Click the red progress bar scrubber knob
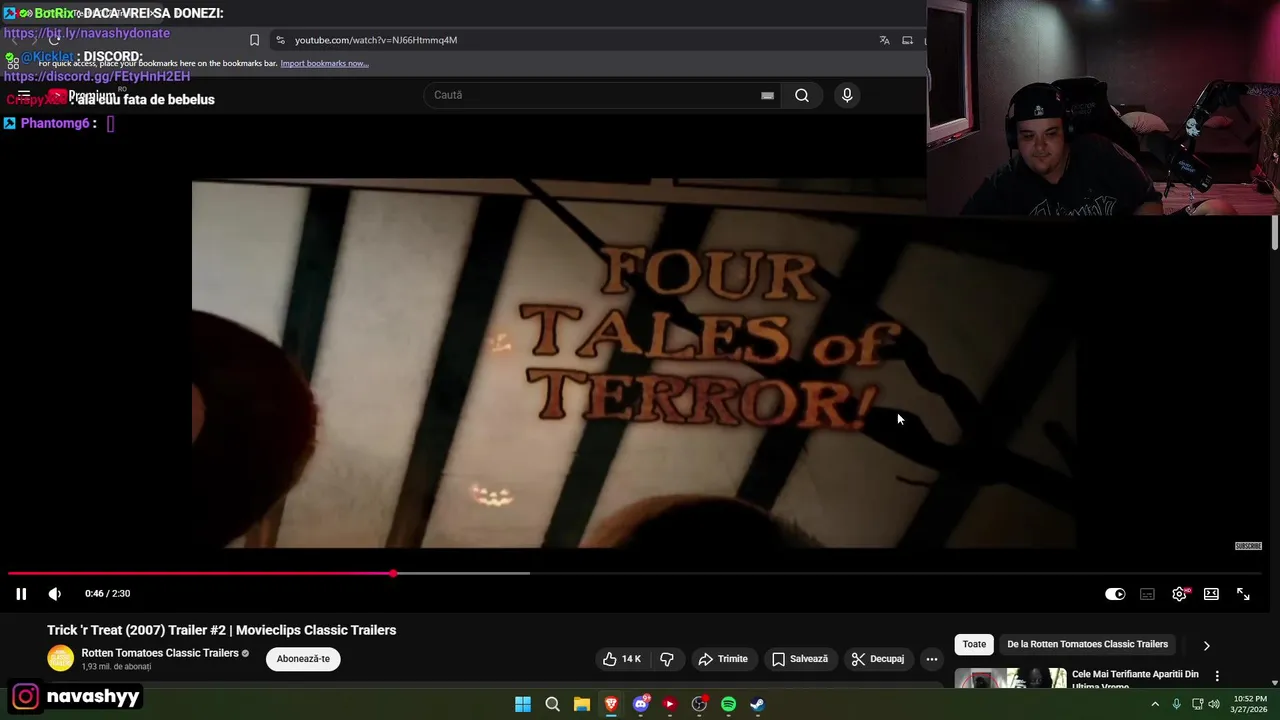 pyautogui.click(x=393, y=573)
